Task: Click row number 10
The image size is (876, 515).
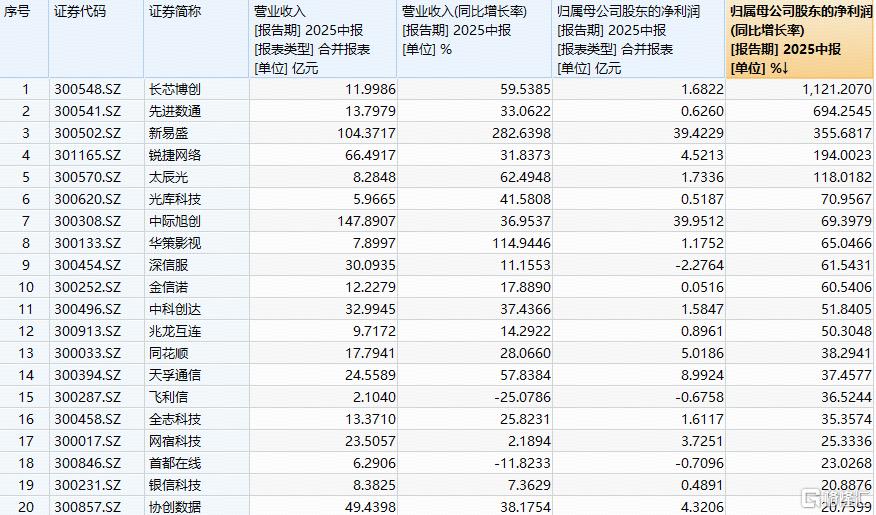Action: pos(26,288)
